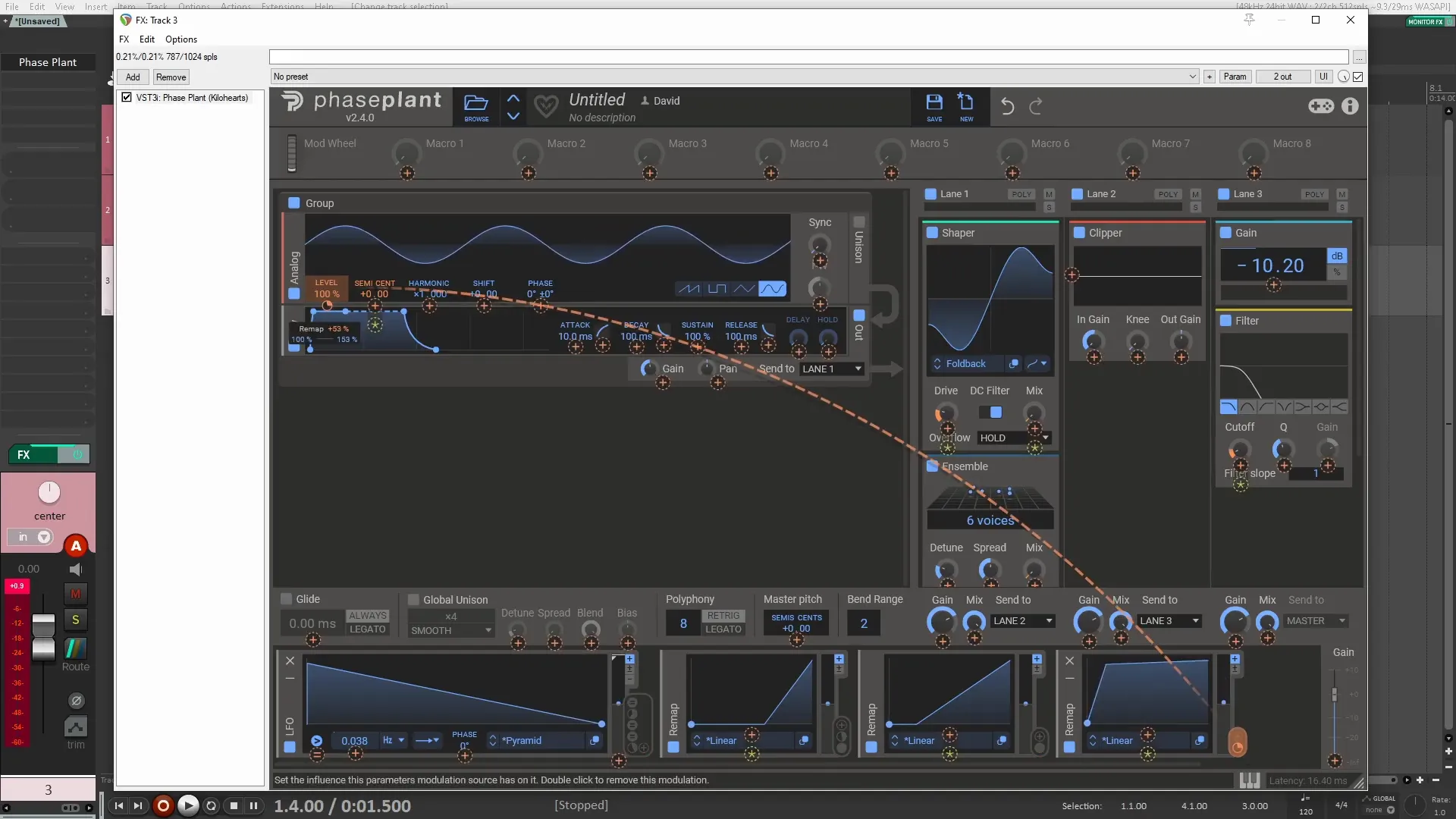
Task: Toggle the Ensemble effect on/off
Action: [933, 466]
